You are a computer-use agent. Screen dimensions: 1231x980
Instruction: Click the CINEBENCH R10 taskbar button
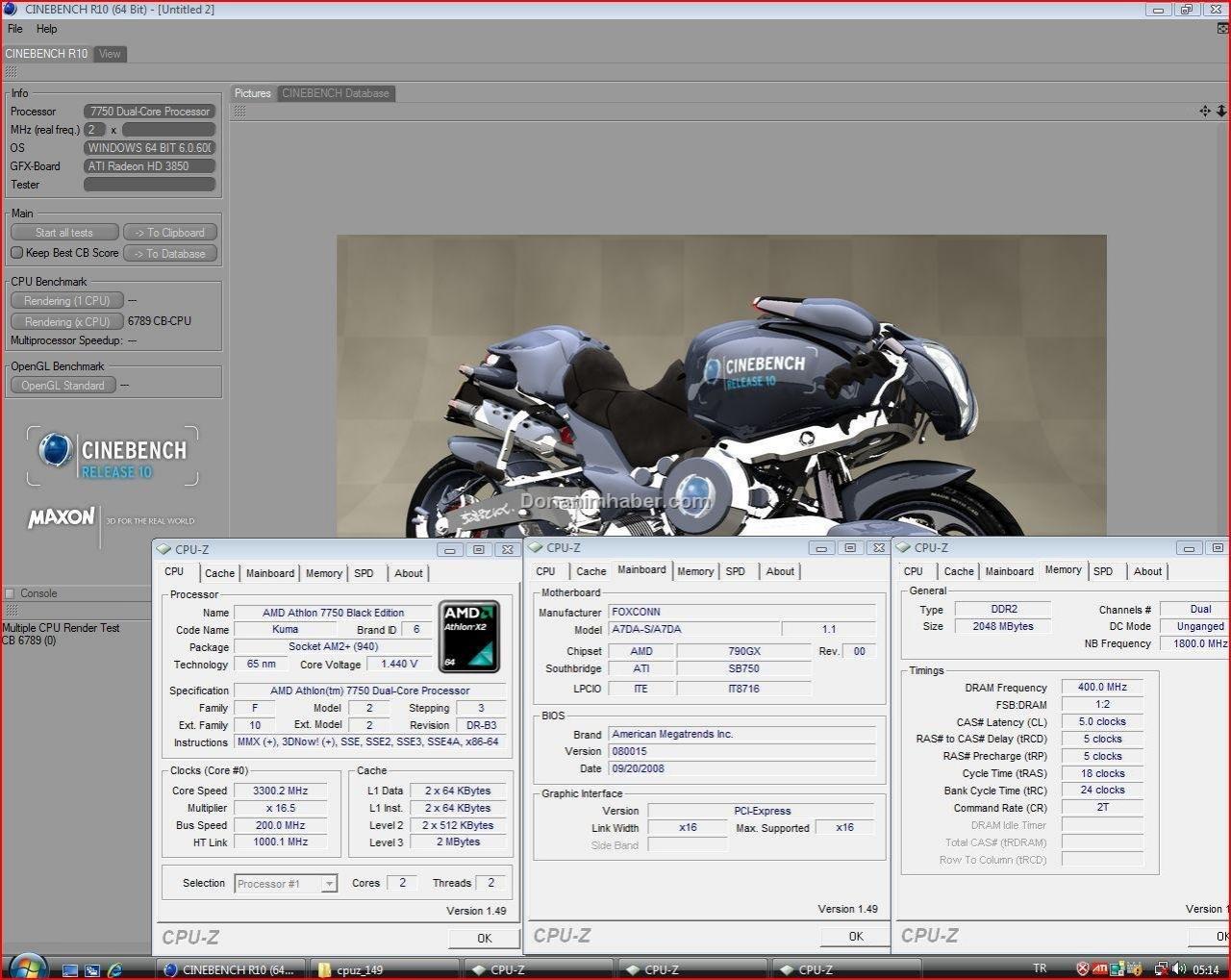pos(230,969)
